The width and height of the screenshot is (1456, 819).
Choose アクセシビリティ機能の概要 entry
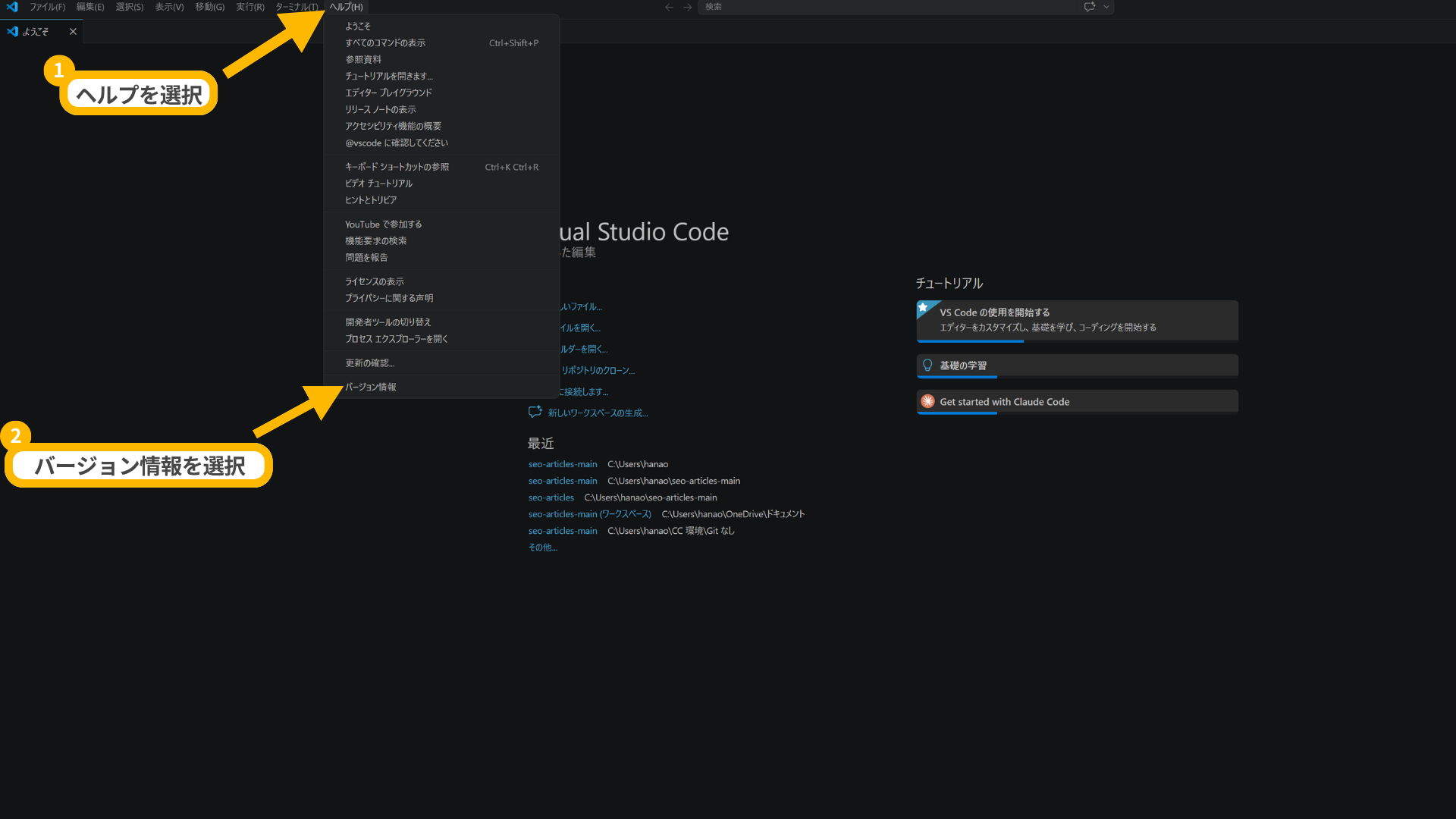click(x=441, y=126)
